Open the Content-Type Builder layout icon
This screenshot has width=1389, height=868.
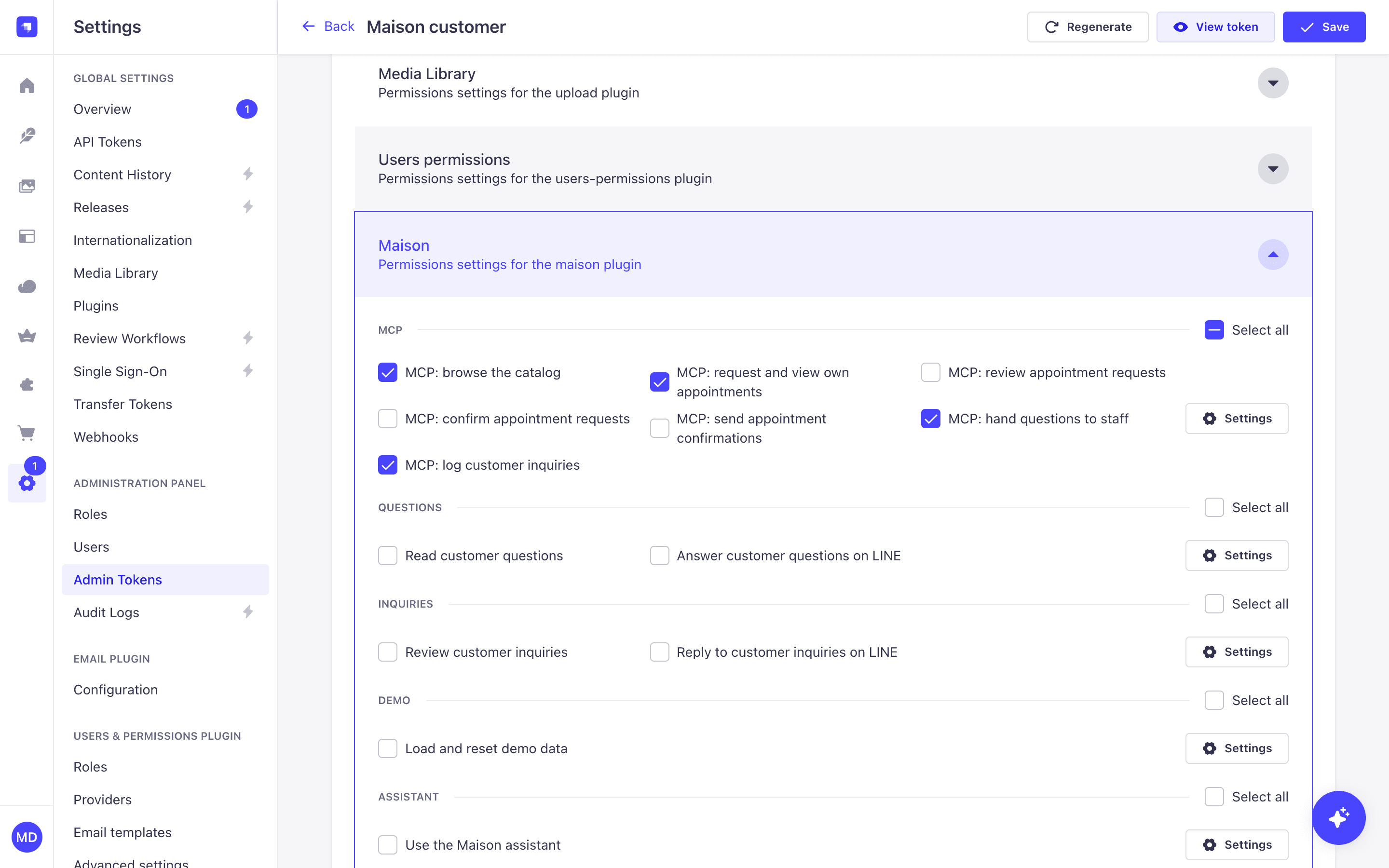[27, 236]
